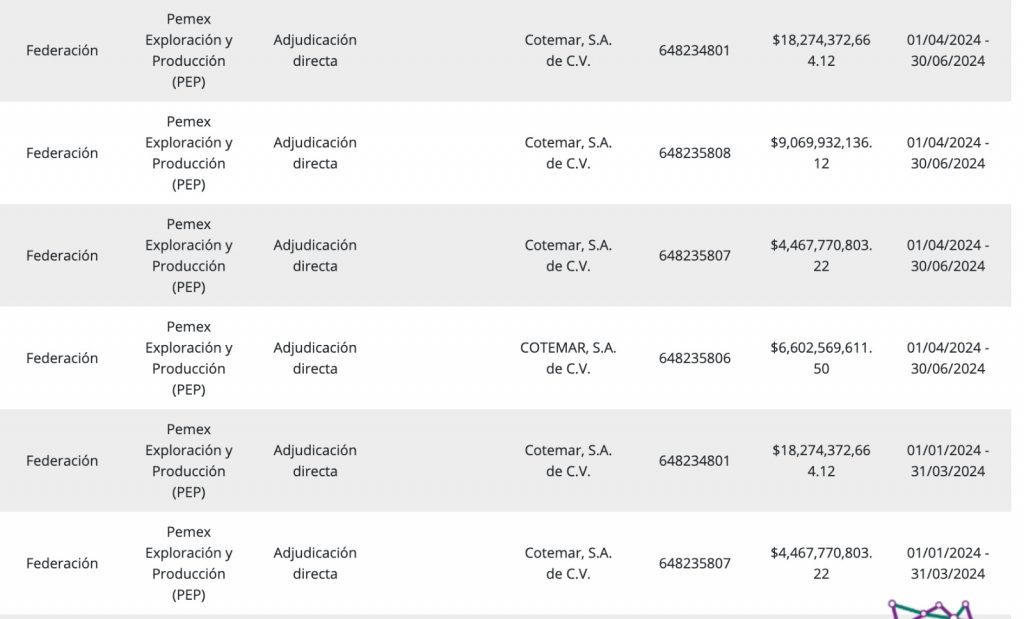Click Federación in the 648235806 contract row
1024x619 pixels.
tap(62, 358)
